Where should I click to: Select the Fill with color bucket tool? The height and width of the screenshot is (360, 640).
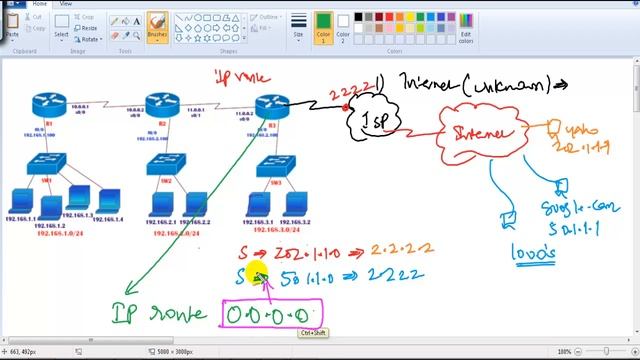pyautogui.click(x=126, y=21)
